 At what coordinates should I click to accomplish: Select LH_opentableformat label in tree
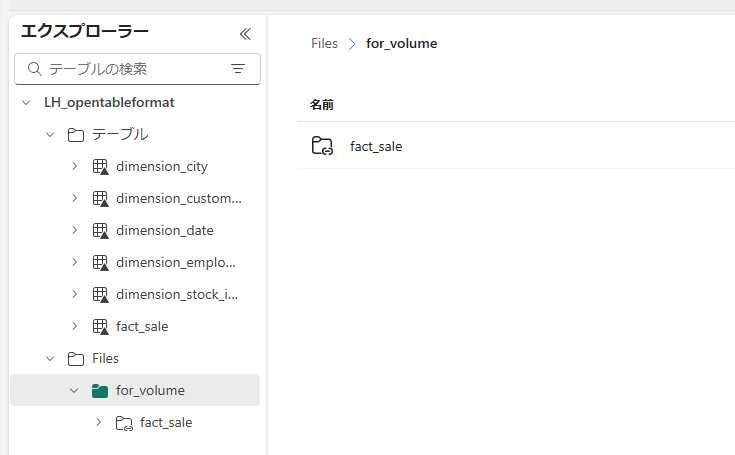click(109, 103)
